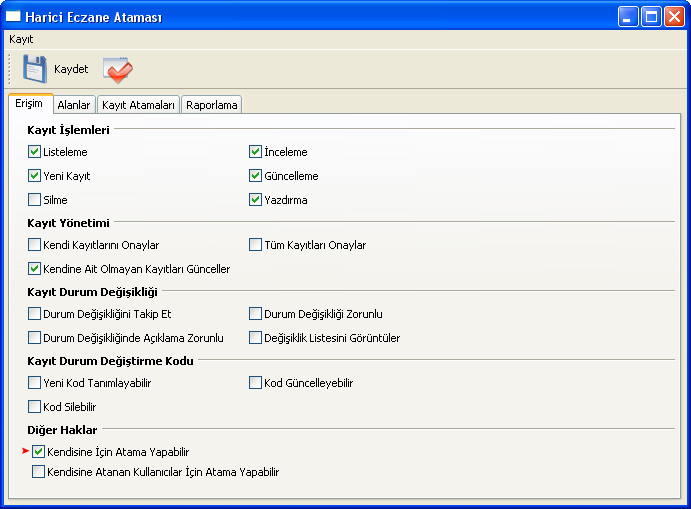Click the Kaydet floppy disk icon

[x=35, y=69]
